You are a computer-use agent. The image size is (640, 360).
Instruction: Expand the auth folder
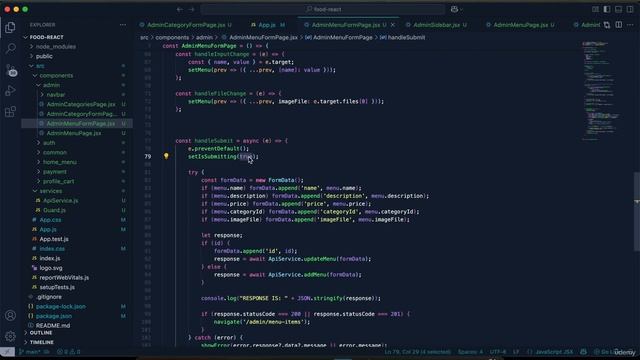point(49,143)
